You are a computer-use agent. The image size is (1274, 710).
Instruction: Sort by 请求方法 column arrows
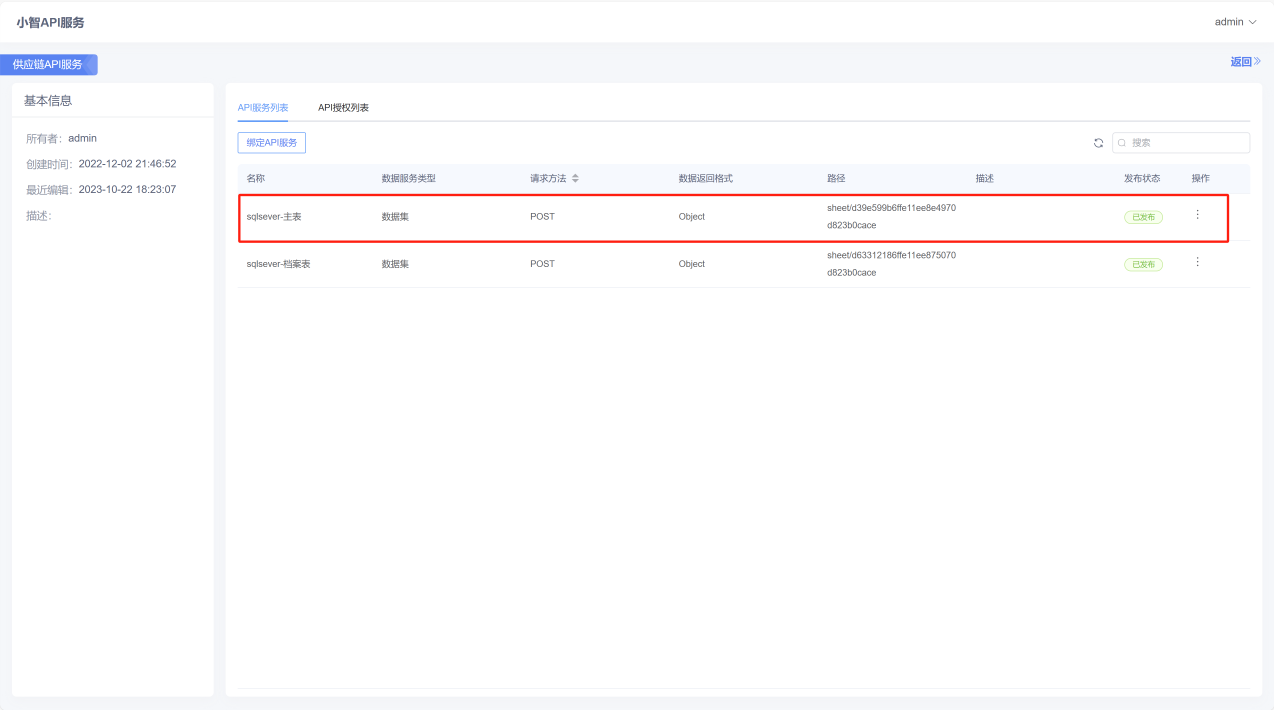[x=575, y=178]
